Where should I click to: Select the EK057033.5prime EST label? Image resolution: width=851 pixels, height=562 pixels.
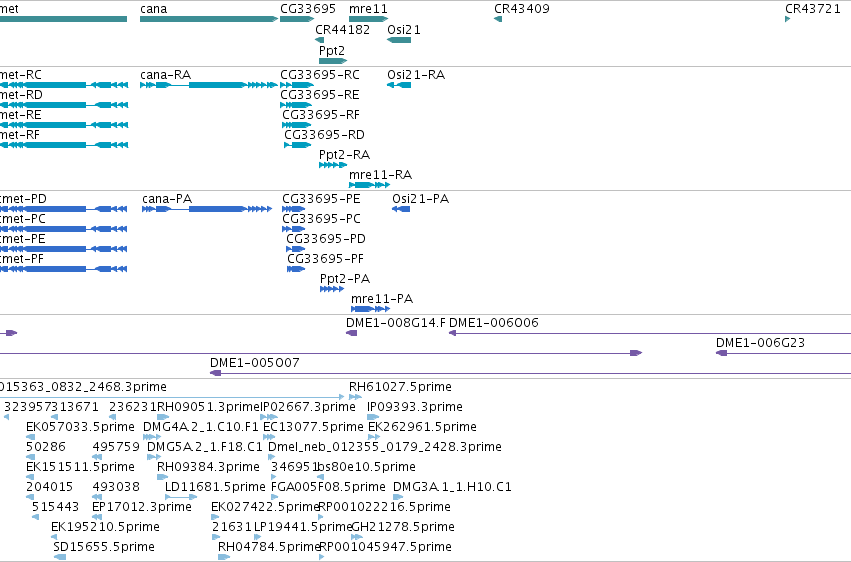(80, 427)
